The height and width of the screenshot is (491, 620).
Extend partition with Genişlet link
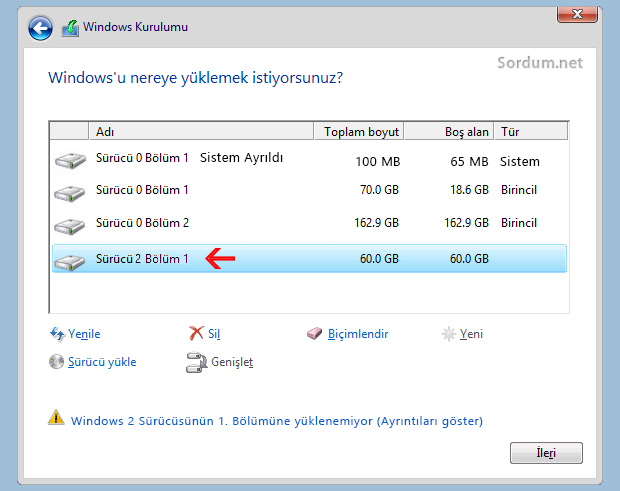coord(232,362)
